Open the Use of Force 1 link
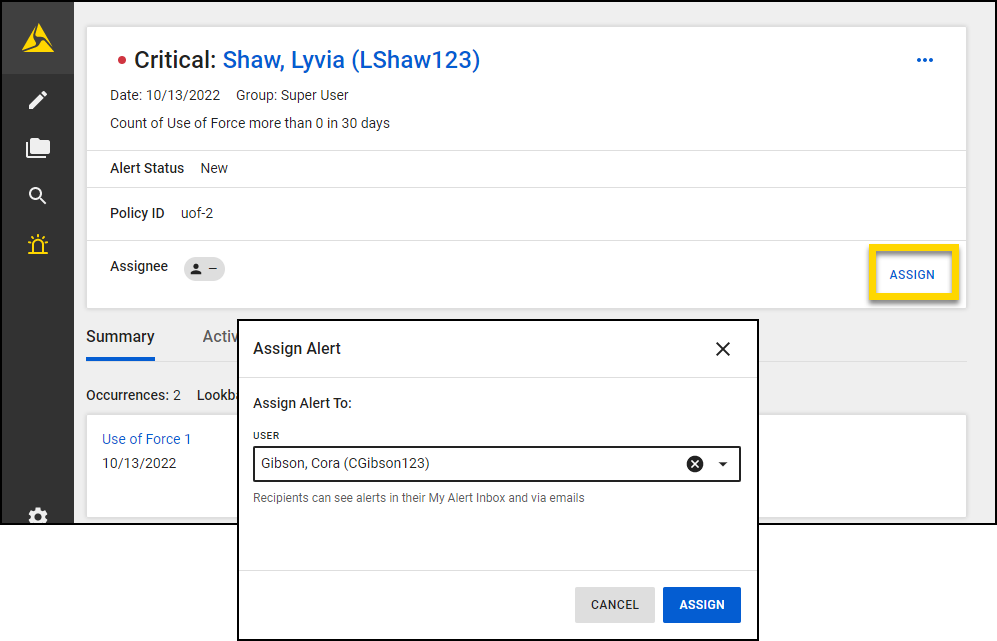The height and width of the screenshot is (641, 997). tap(146, 439)
